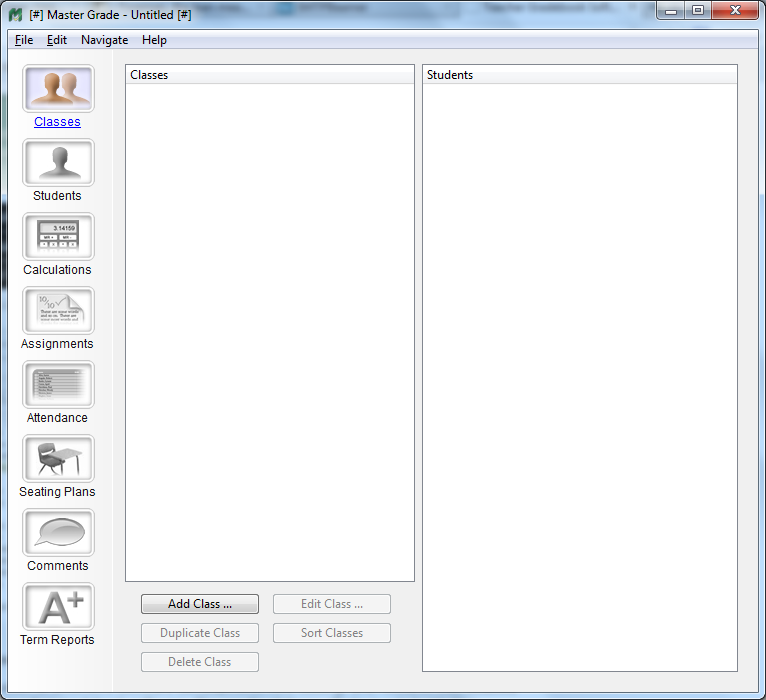Screen dimensions: 766x700
Task: Click the Classes list column header
Action: (270, 75)
